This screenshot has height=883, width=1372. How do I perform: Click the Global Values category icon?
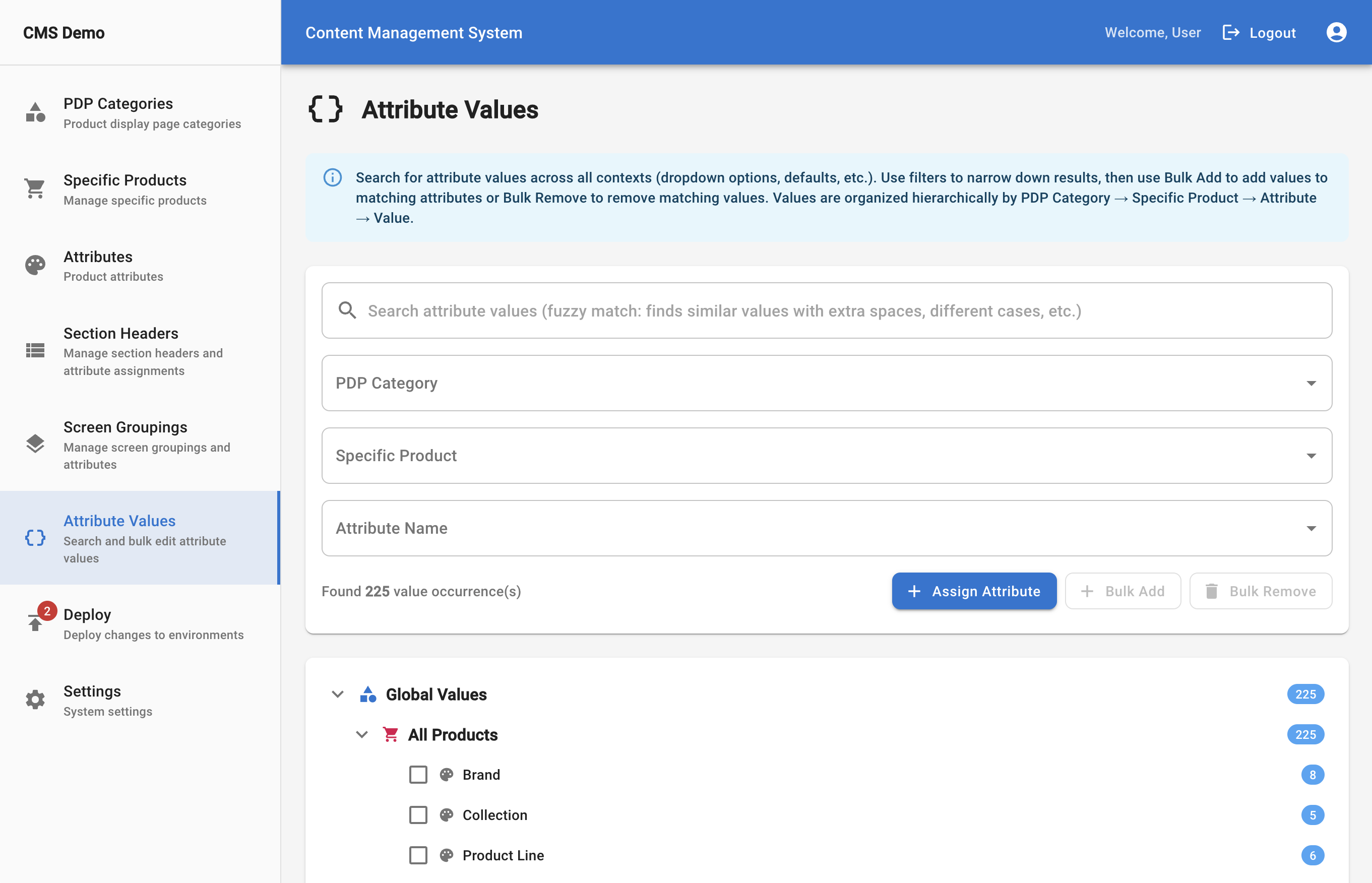[x=368, y=694]
